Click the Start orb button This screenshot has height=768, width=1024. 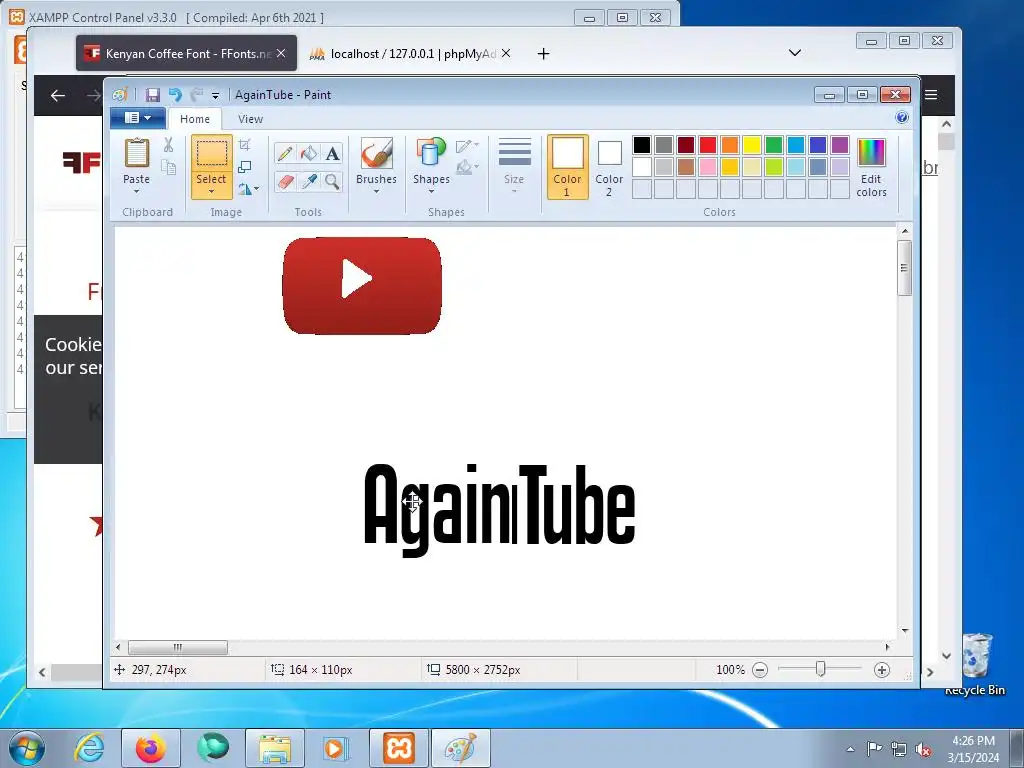(26, 748)
